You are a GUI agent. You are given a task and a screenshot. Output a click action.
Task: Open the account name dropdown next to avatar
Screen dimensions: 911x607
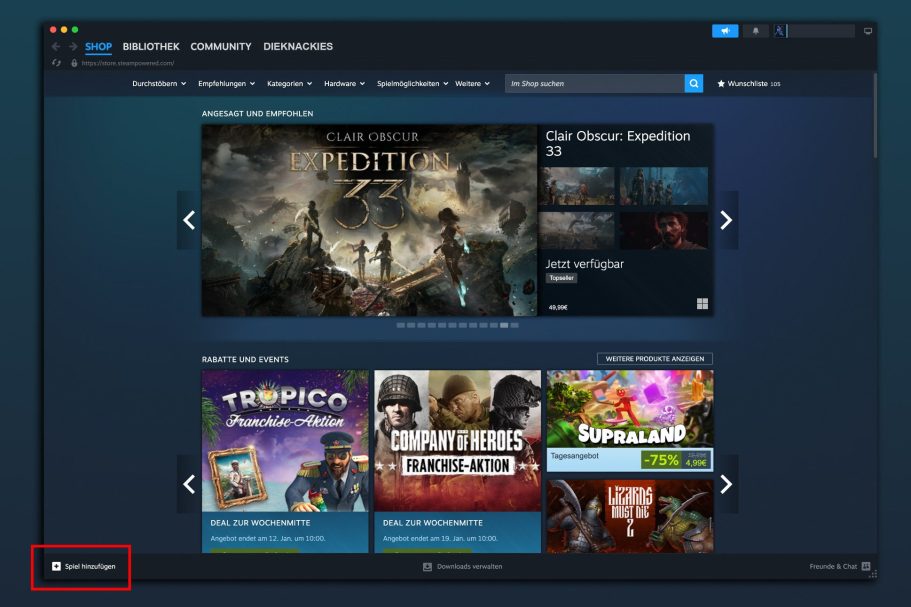point(821,31)
